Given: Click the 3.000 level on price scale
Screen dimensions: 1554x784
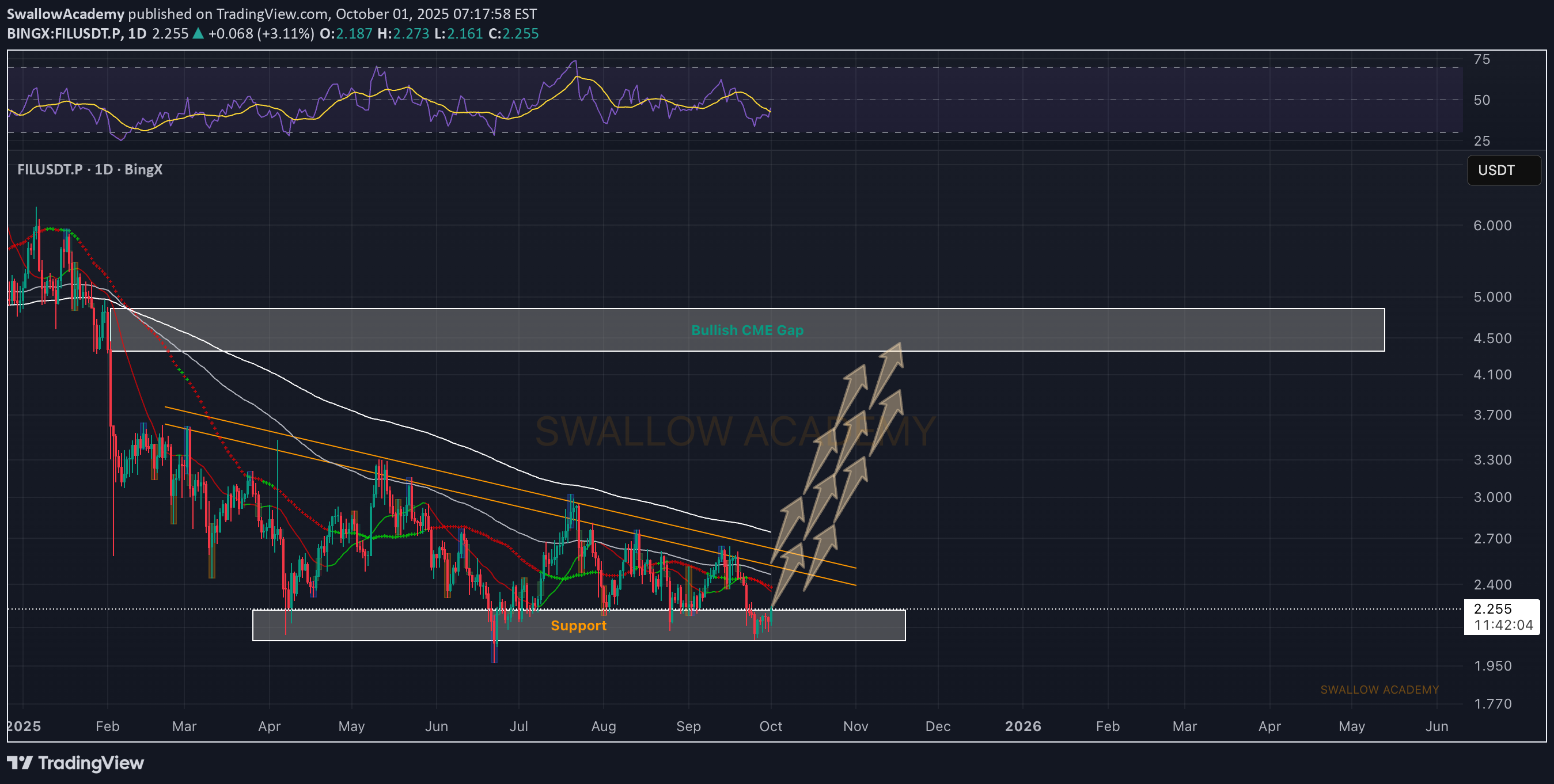Looking at the screenshot, I should tap(1492, 497).
